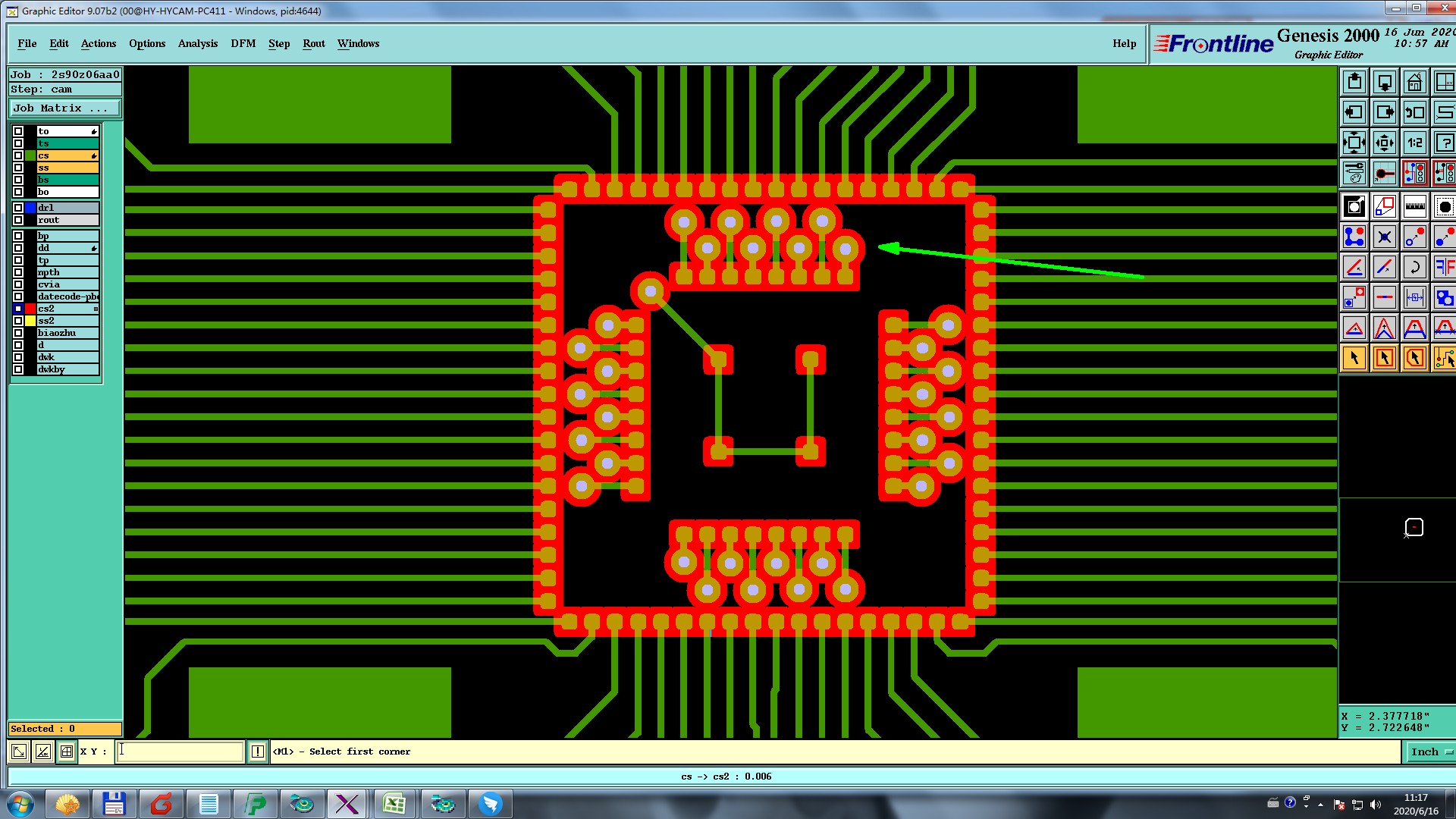1456x819 pixels.
Task: Select the 'cvia' layer name
Action: click(67, 284)
